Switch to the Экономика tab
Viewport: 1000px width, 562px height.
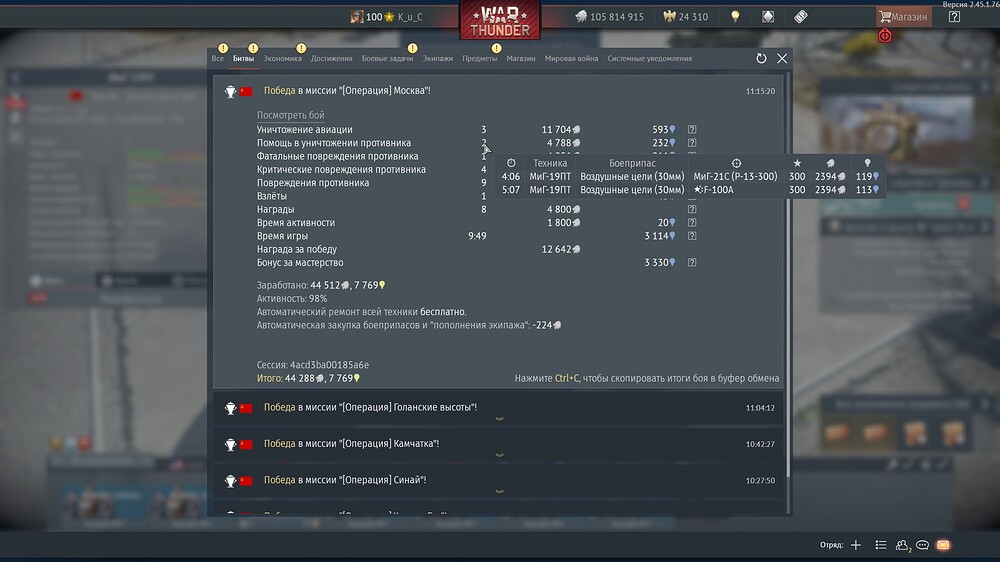pyautogui.click(x=283, y=58)
